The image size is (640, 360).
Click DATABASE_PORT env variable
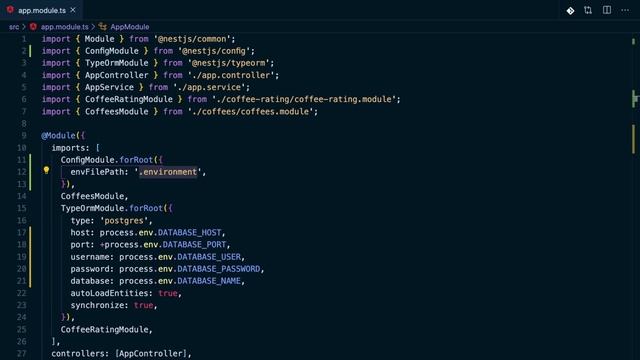(194, 244)
